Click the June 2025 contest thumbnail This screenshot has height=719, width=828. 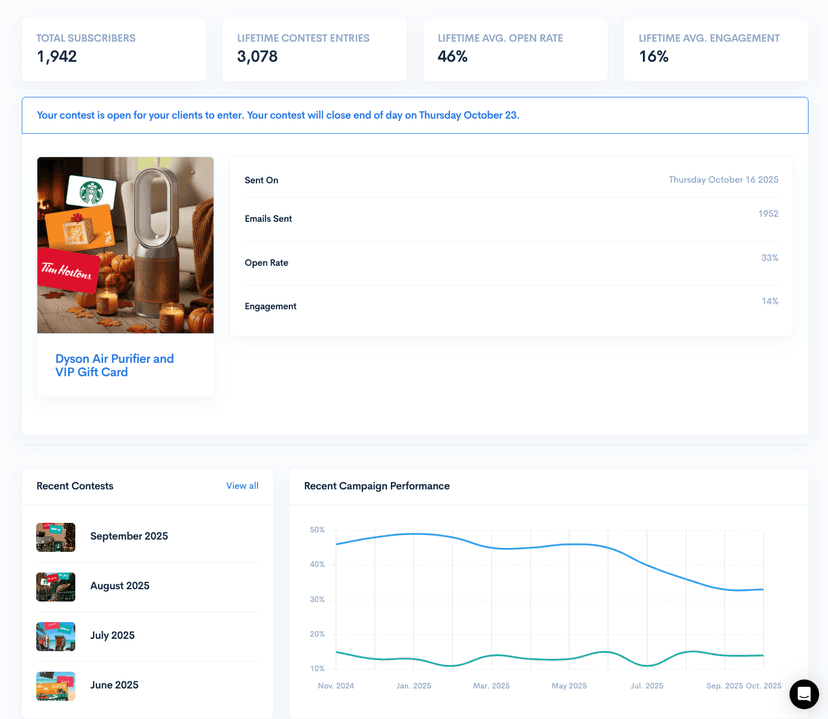[55, 685]
